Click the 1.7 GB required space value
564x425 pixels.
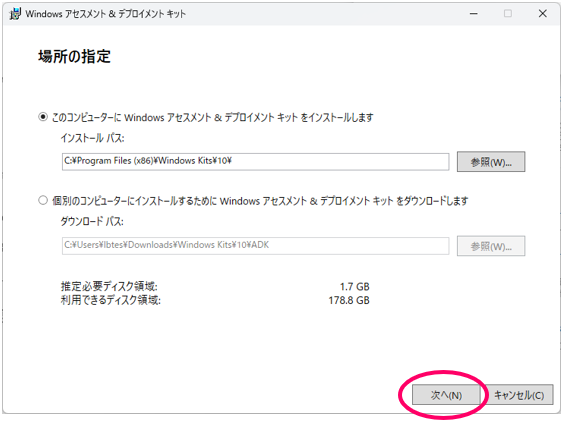pyautogui.click(x=354, y=287)
